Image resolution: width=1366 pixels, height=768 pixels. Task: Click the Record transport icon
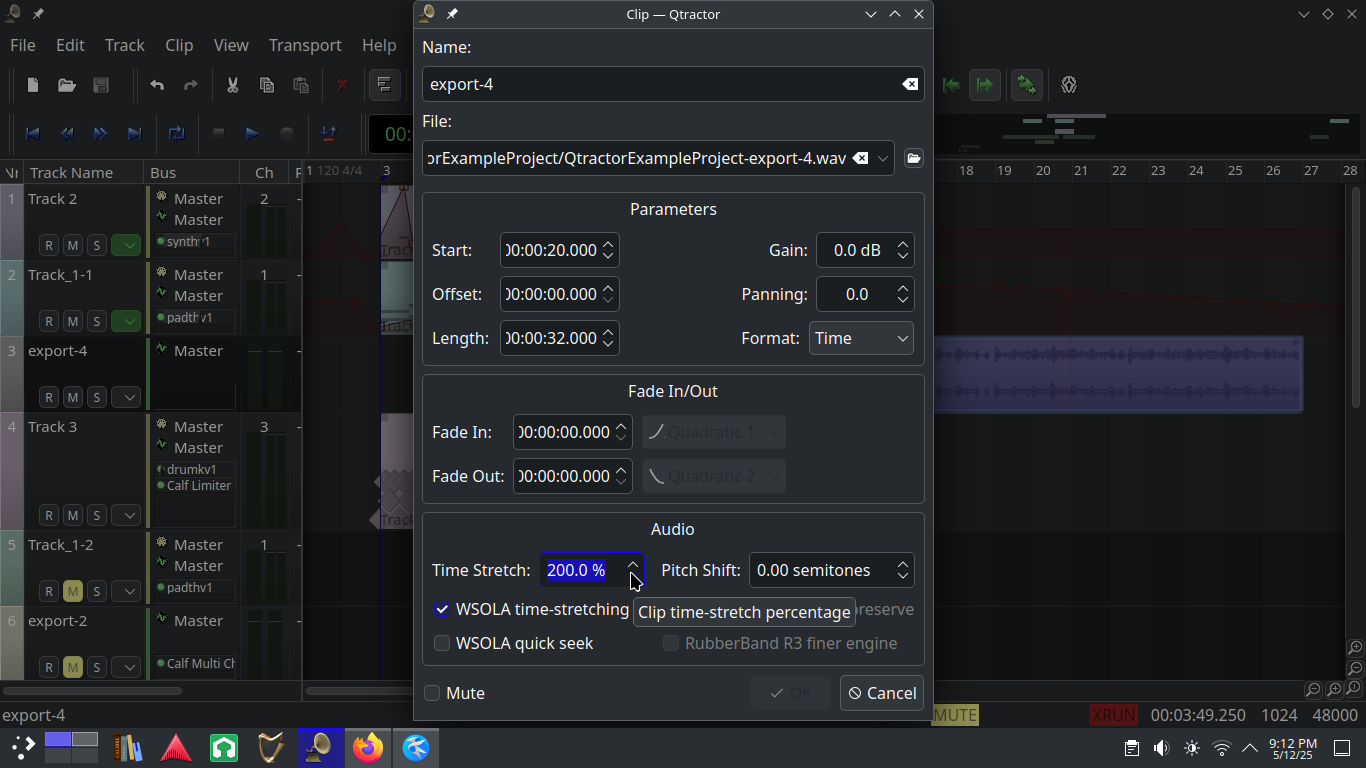click(286, 134)
